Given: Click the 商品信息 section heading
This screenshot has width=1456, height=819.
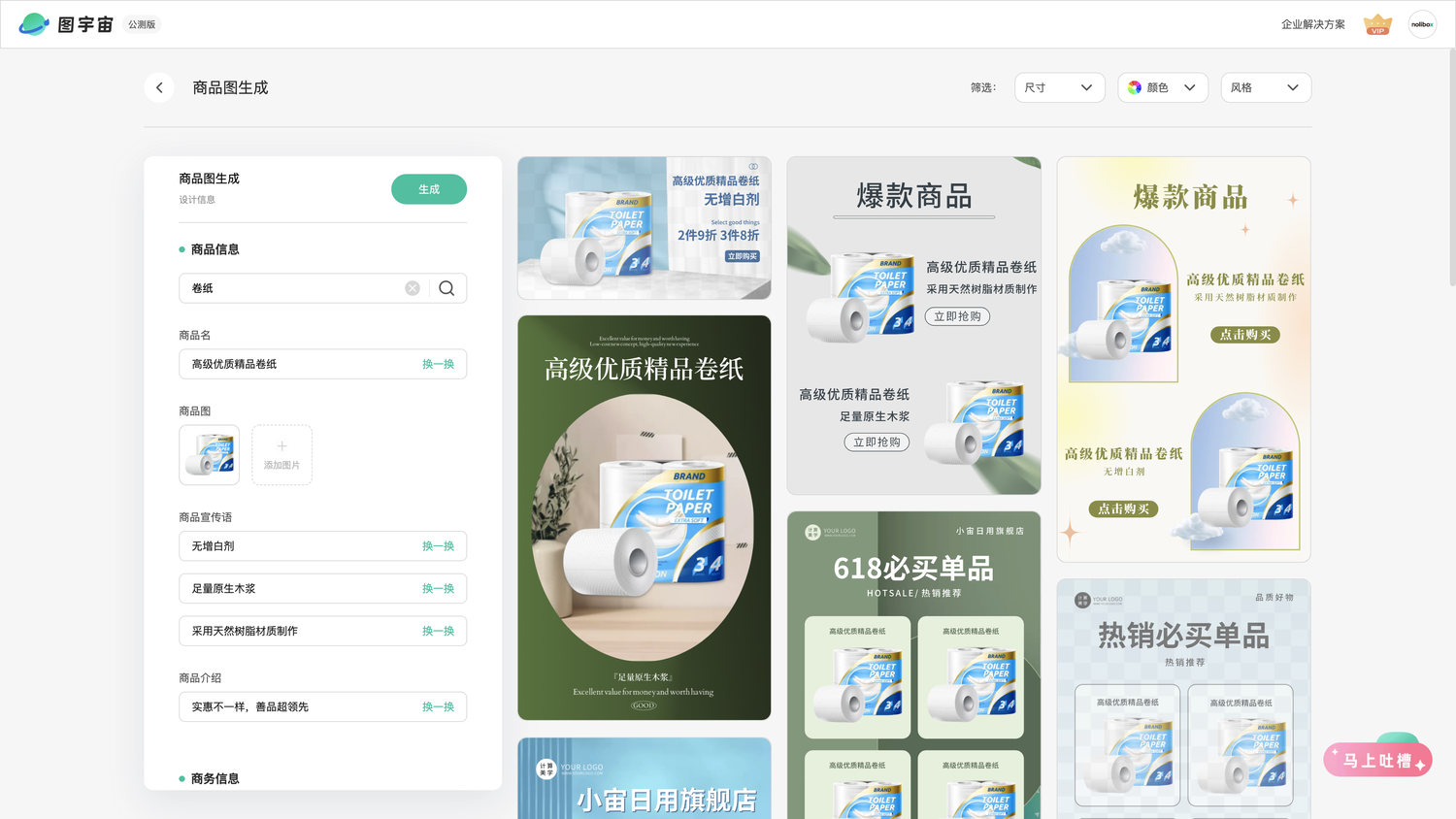Looking at the screenshot, I should [x=215, y=249].
